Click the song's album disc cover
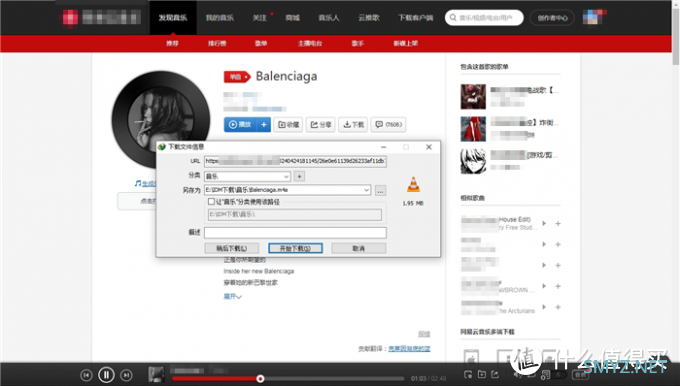The height and width of the screenshot is (386, 680). tap(161, 119)
